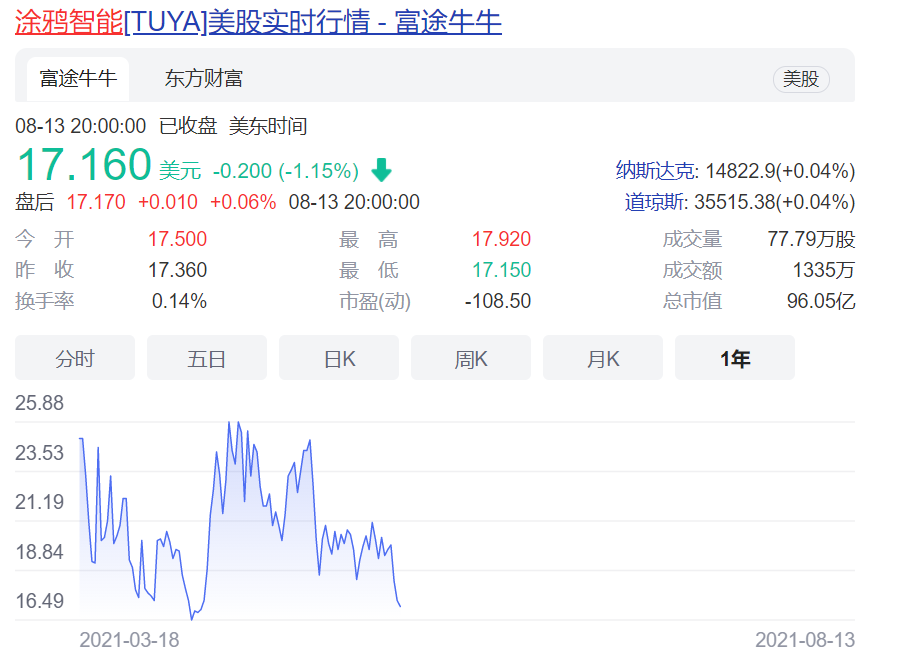The width and height of the screenshot is (920, 665).
Task: Click the 21.19 y-axis label
Action: point(39,502)
